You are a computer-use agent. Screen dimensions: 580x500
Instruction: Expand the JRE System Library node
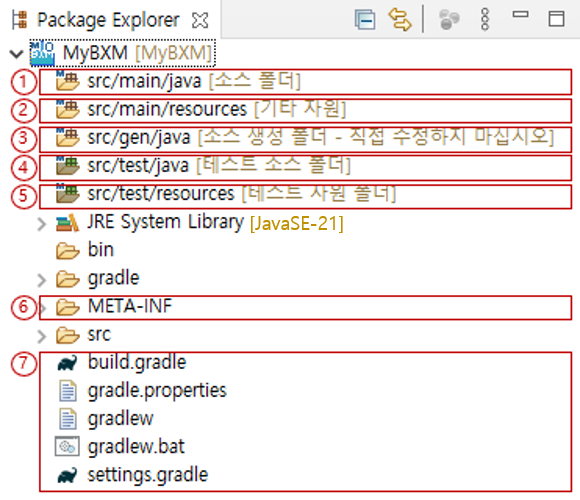tap(42, 224)
